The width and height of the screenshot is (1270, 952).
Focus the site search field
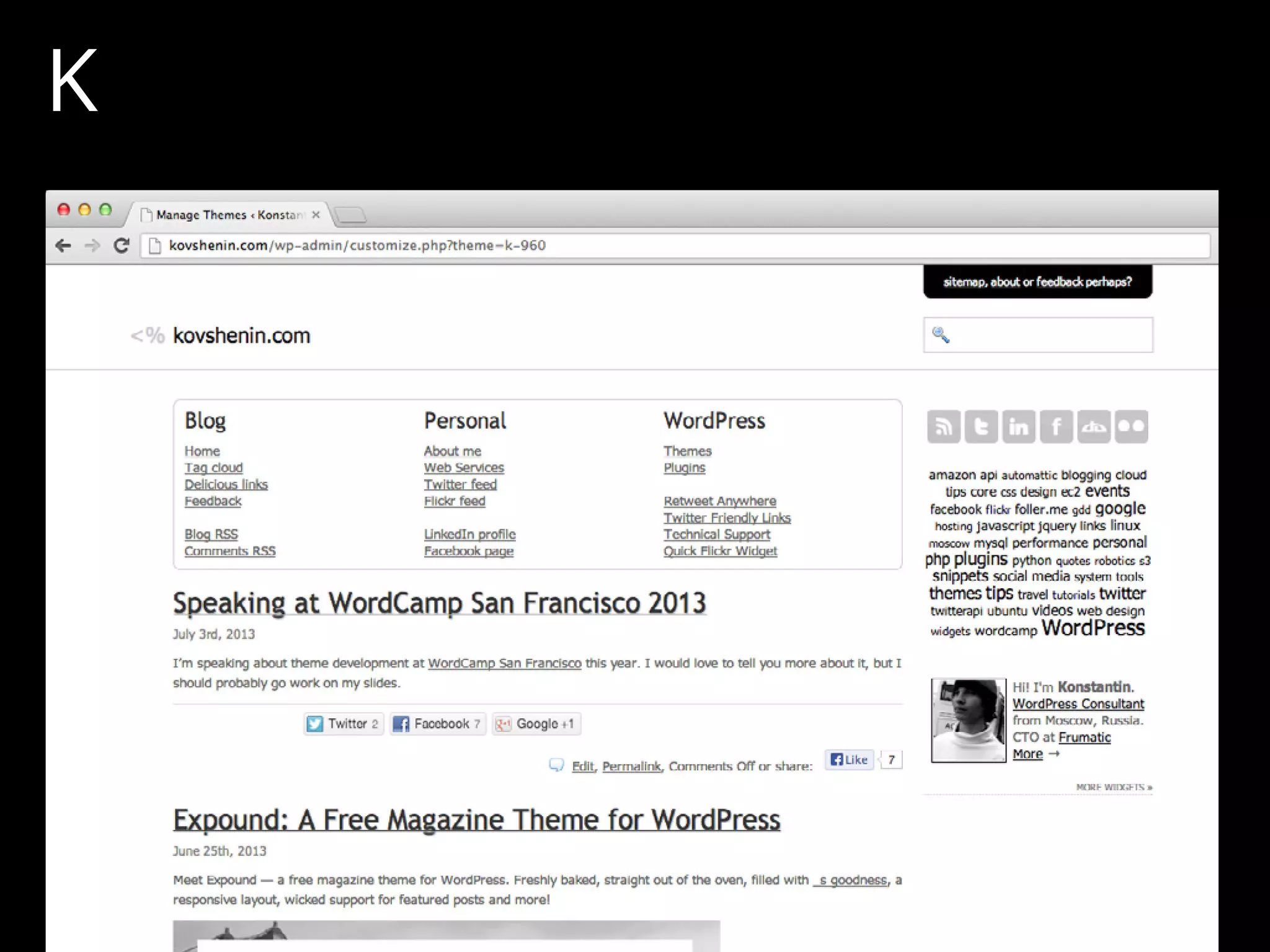coord(1048,335)
